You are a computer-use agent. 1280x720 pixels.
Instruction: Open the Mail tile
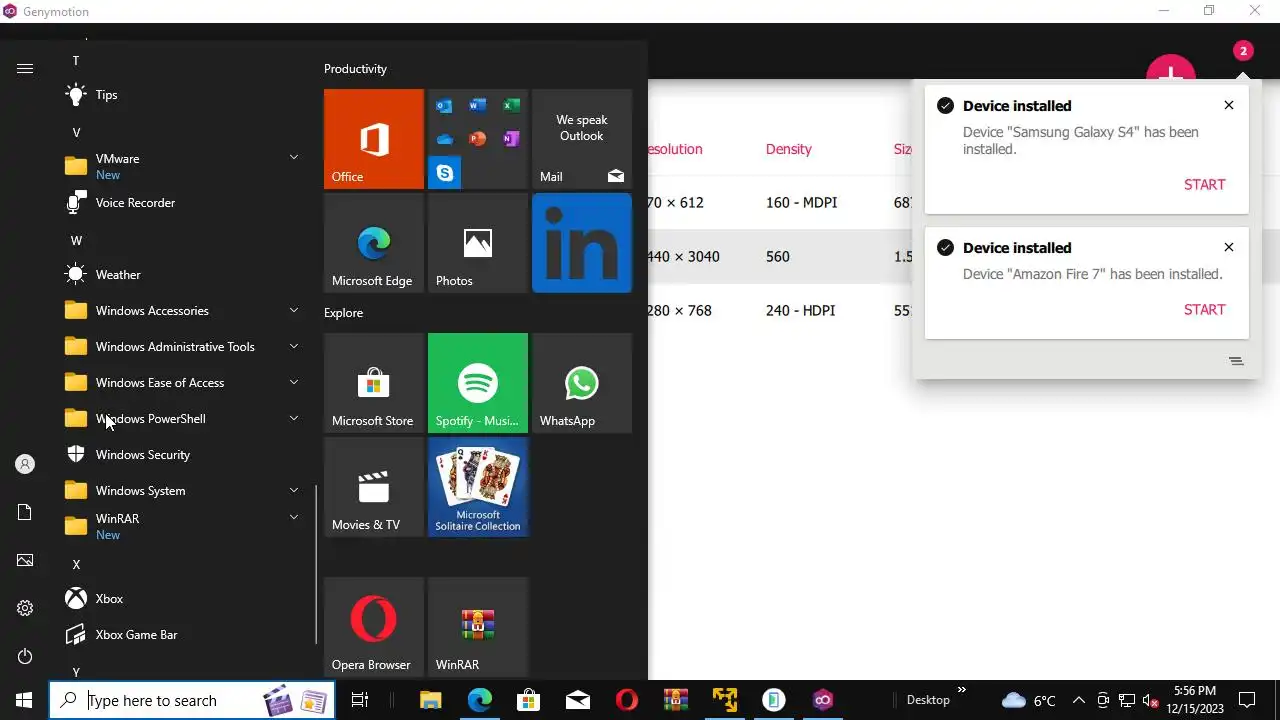pyautogui.click(x=582, y=139)
